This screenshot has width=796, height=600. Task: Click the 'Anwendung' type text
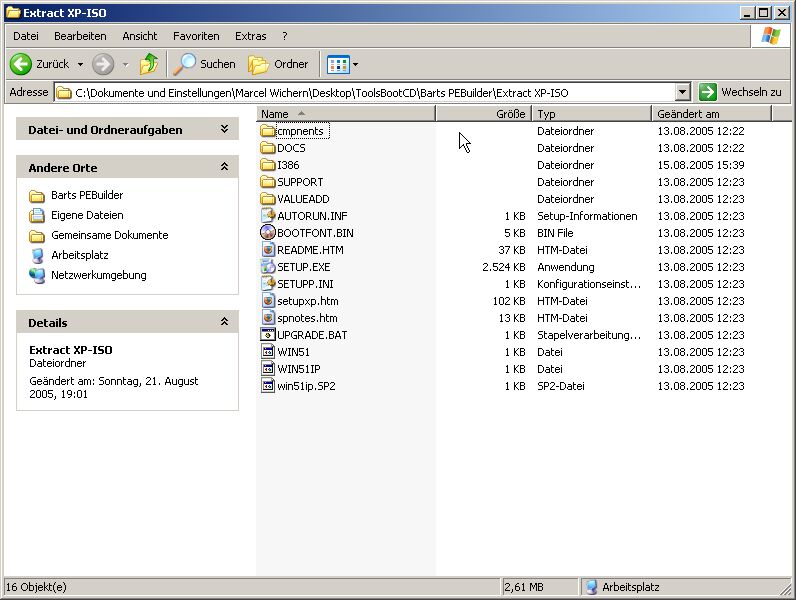click(x=566, y=267)
